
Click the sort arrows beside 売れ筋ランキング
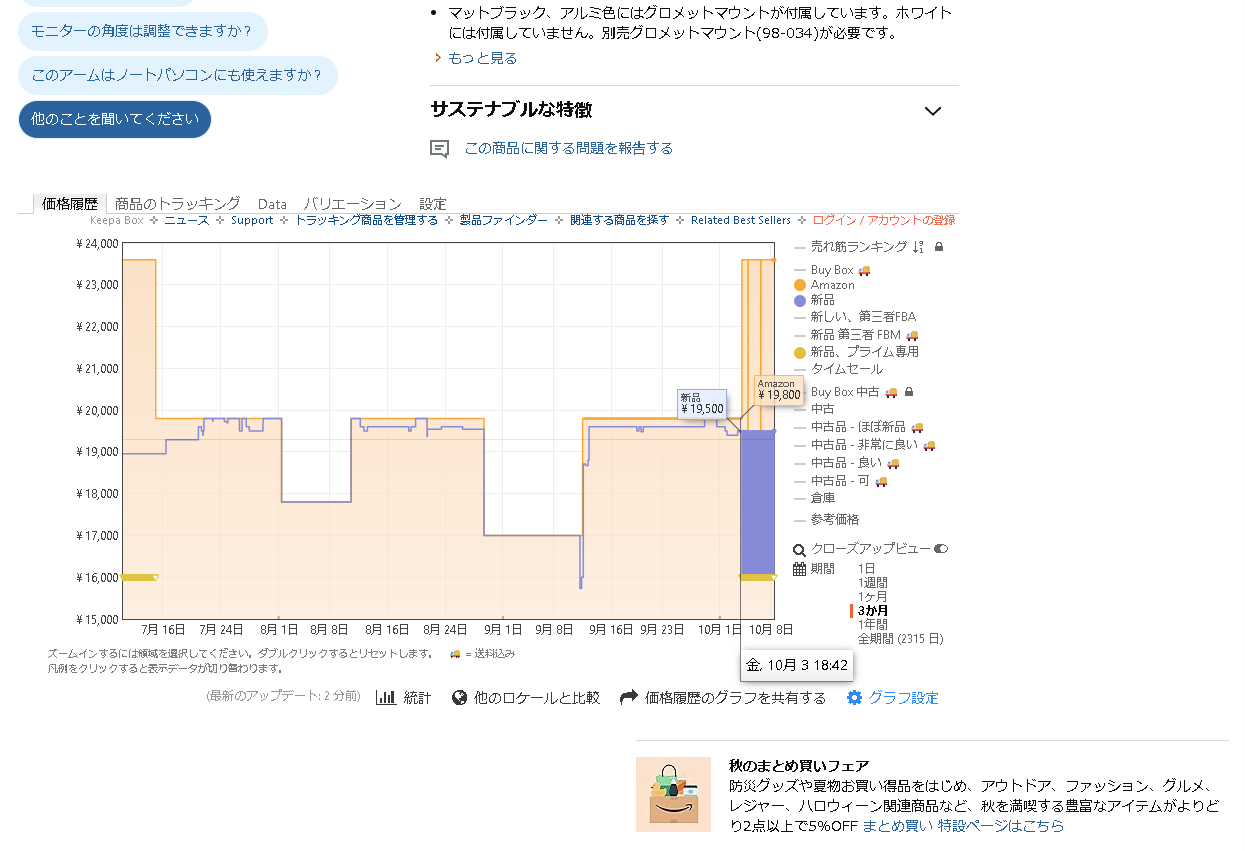click(x=919, y=245)
